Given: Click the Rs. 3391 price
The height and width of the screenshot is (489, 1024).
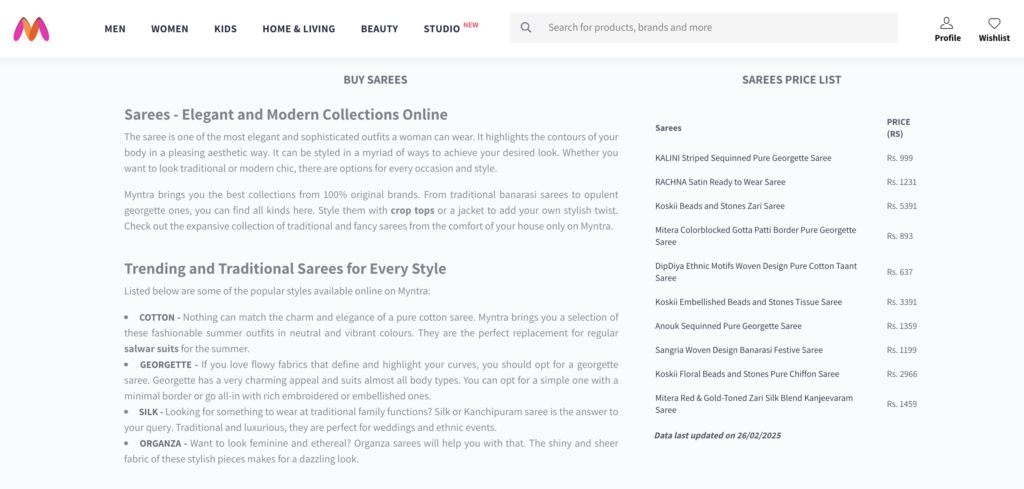Looking at the screenshot, I should [x=902, y=302].
